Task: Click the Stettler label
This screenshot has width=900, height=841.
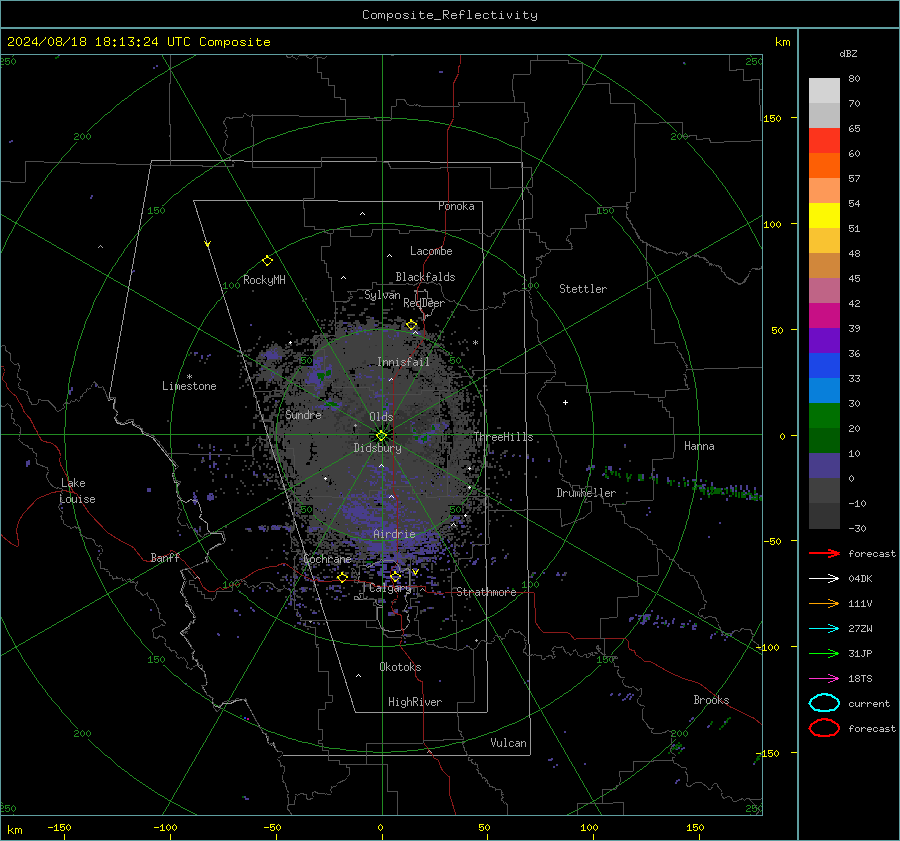Action: (x=583, y=289)
